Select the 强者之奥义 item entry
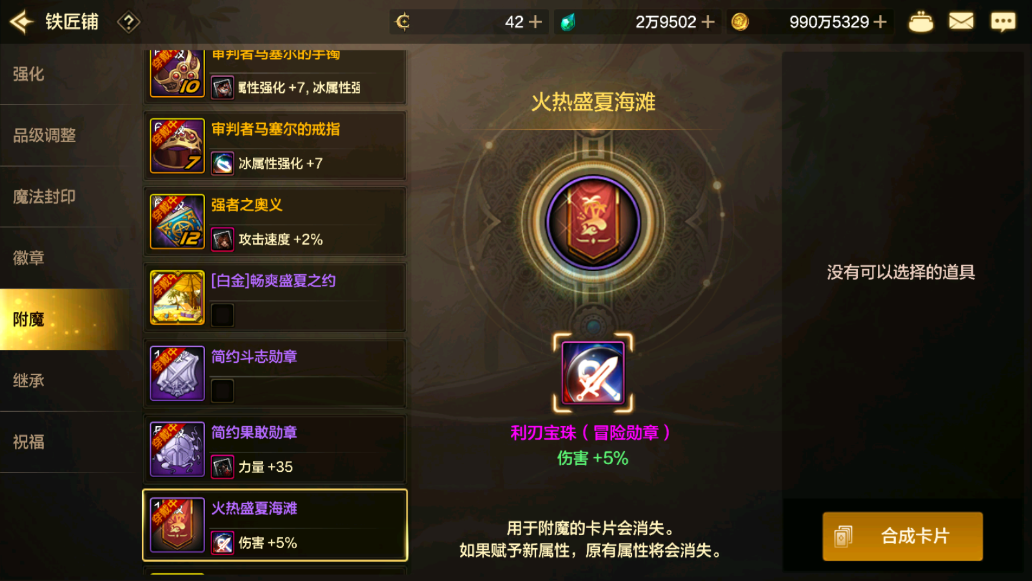The width and height of the screenshot is (1032, 581). point(274,221)
